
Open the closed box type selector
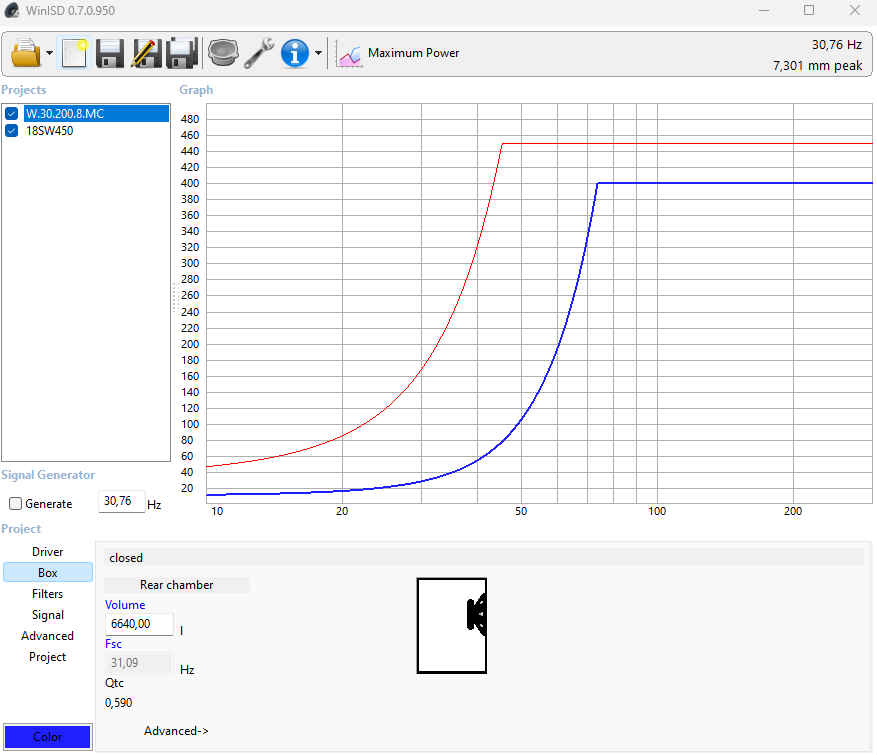click(x=484, y=558)
